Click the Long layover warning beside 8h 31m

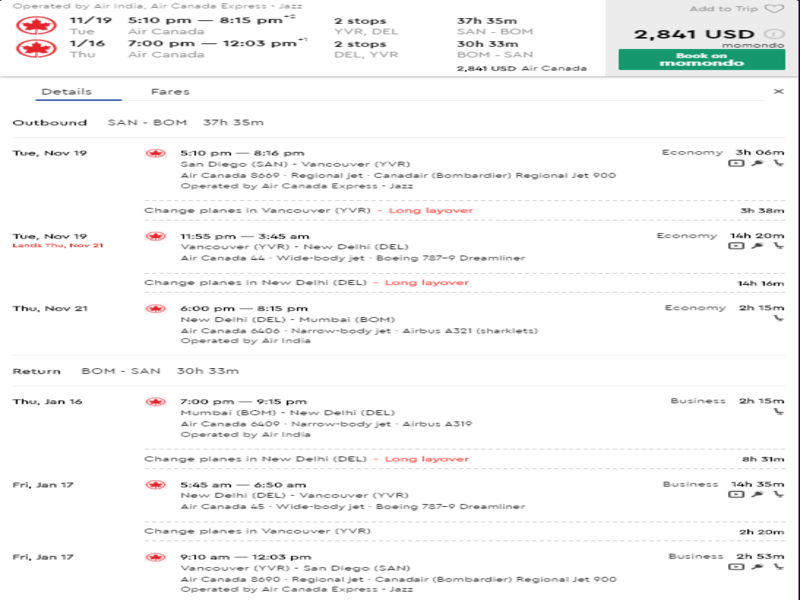click(427, 459)
